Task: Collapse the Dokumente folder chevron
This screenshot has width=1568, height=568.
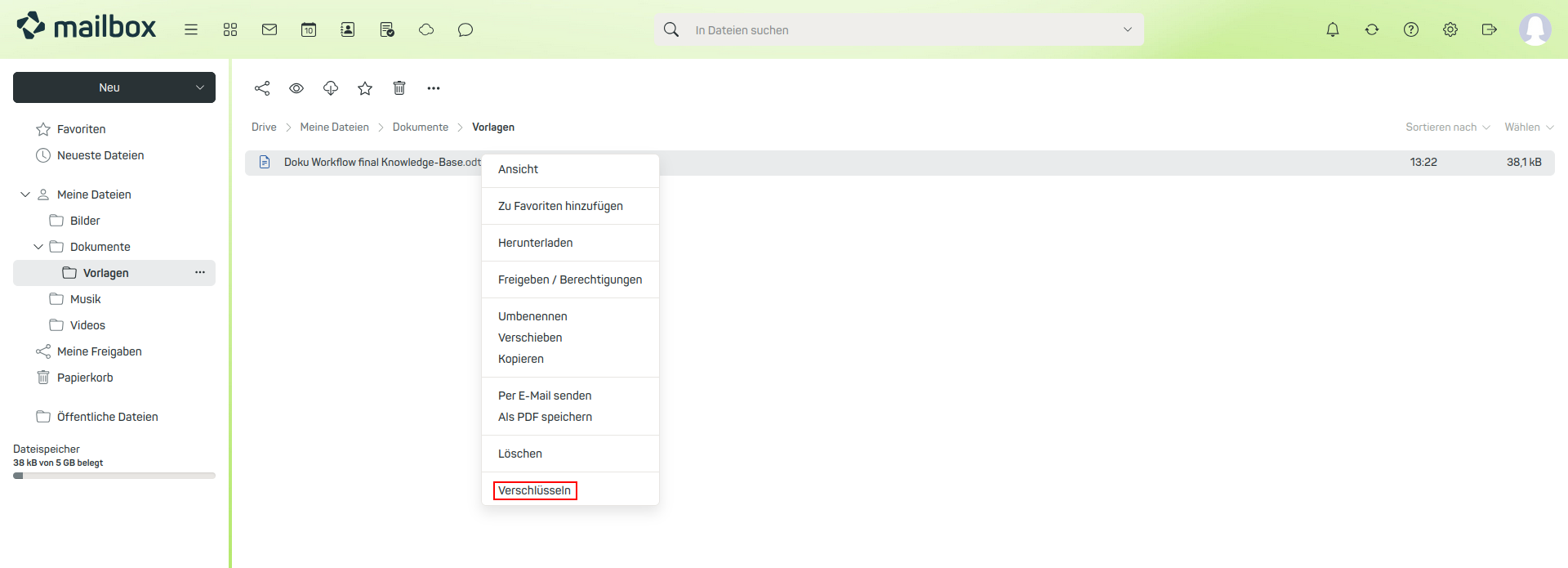Action: pyautogui.click(x=38, y=247)
